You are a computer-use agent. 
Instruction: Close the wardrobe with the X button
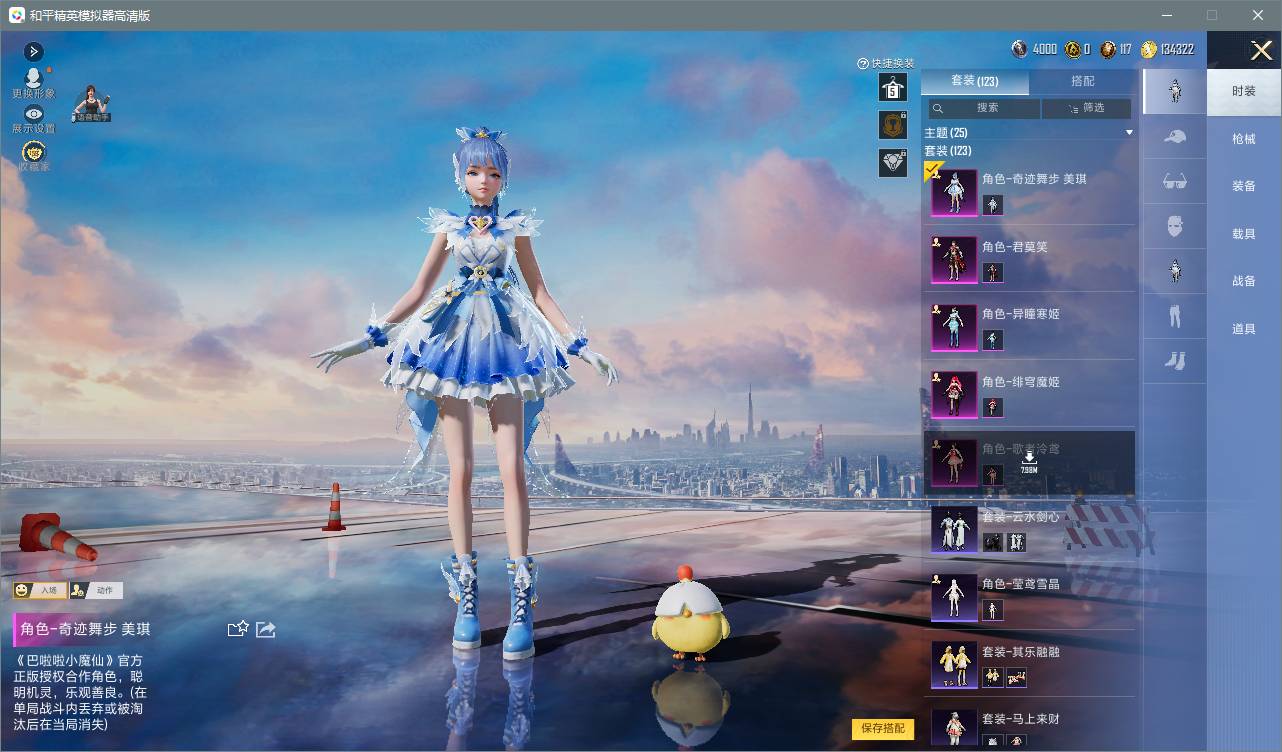click(x=1262, y=50)
